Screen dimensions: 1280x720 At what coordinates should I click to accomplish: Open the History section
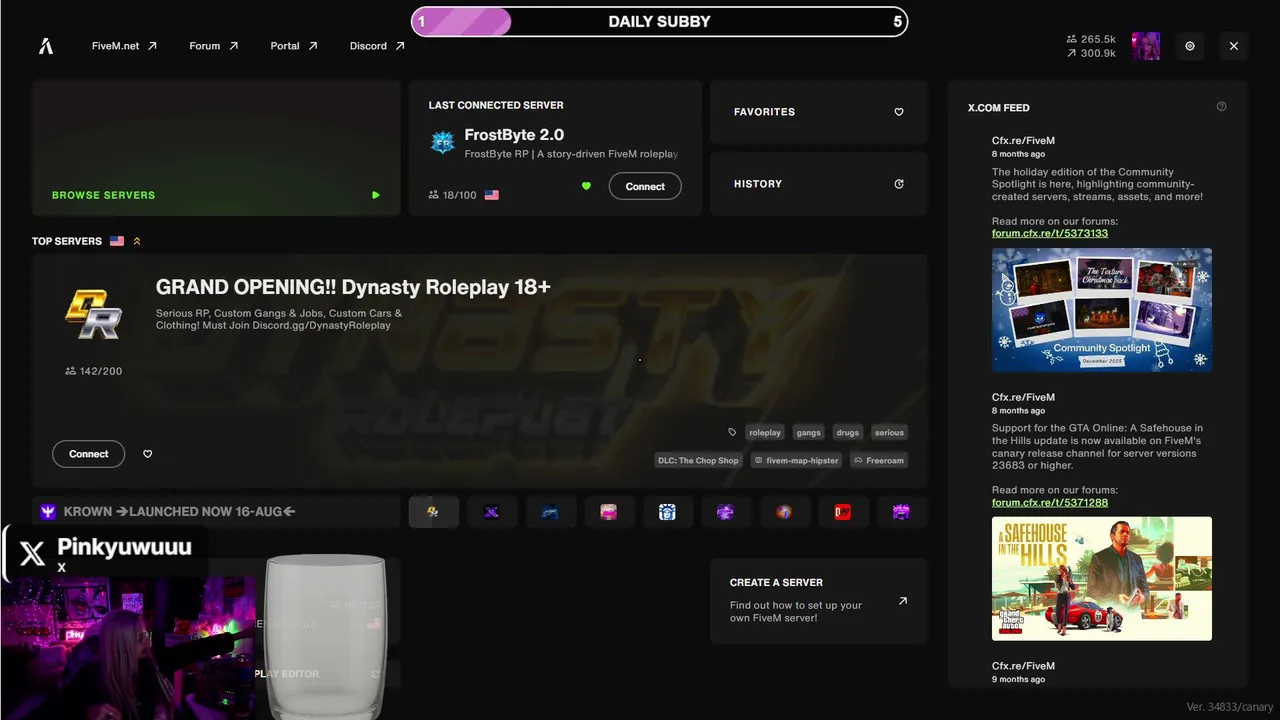[x=819, y=184]
